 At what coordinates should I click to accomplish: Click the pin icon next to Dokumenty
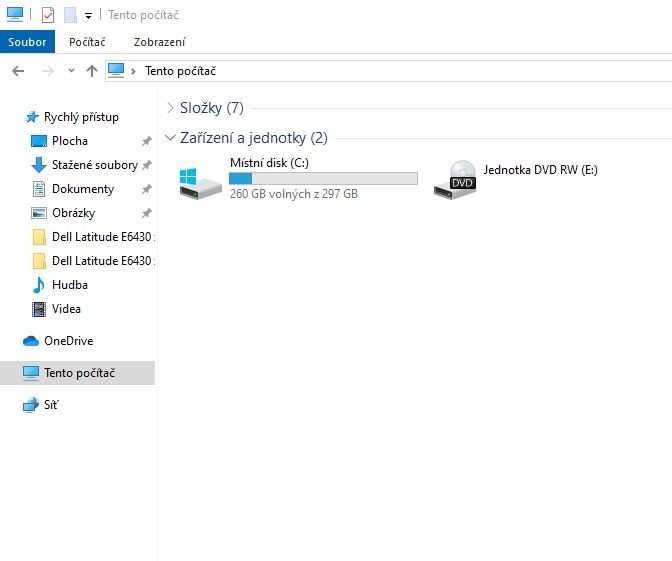(x=147, y=189)
